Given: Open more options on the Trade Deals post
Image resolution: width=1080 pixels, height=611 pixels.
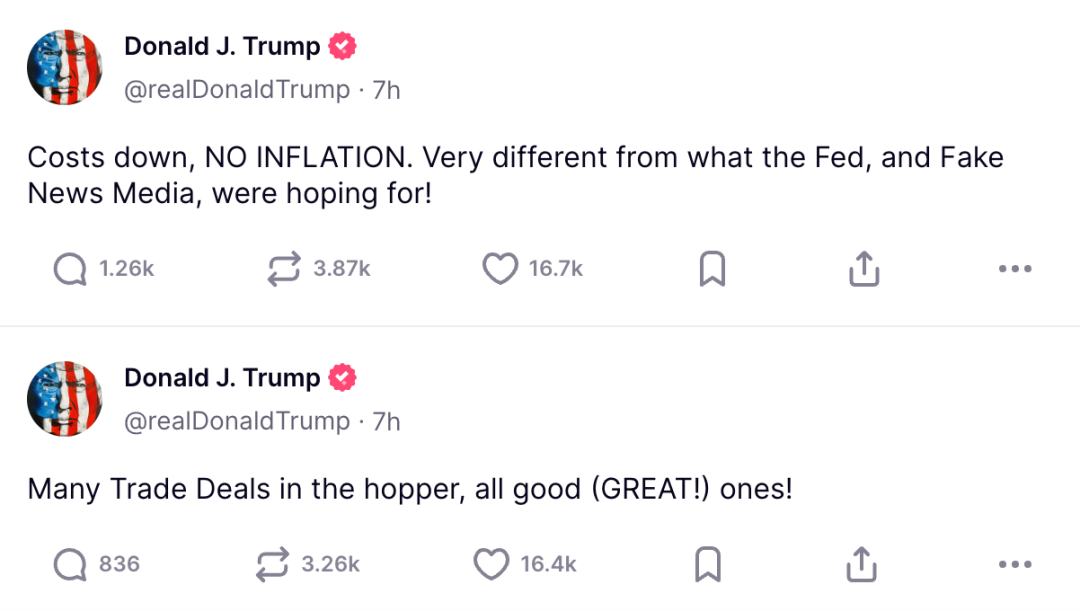Looking at the screenshot, I should pyautogui.click(x=1015, y=565).
